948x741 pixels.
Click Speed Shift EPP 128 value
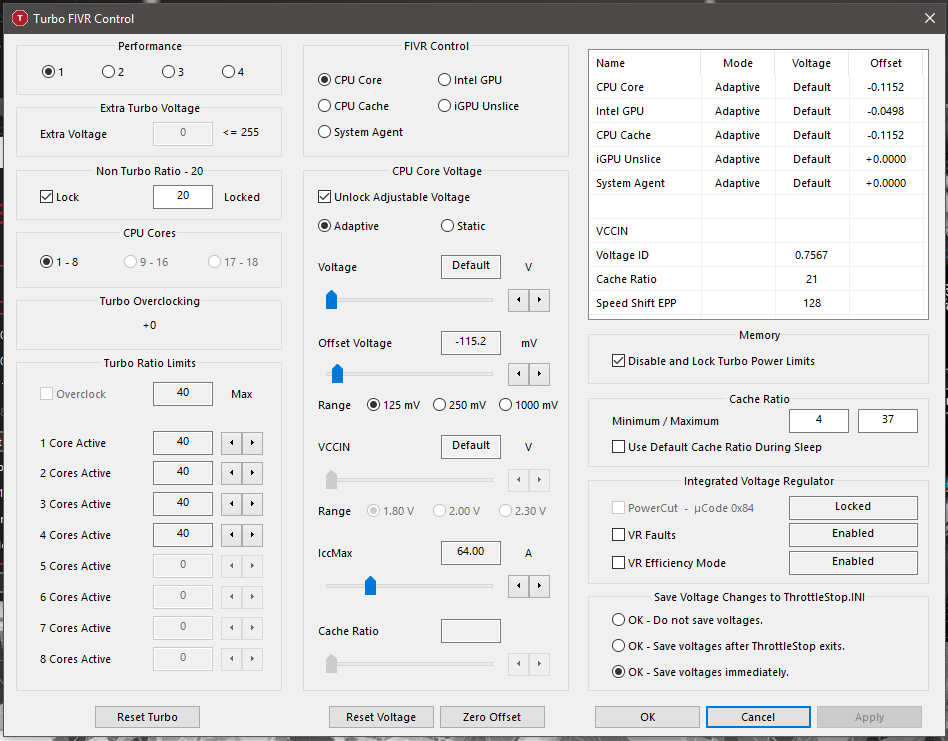tap(812, 303)
